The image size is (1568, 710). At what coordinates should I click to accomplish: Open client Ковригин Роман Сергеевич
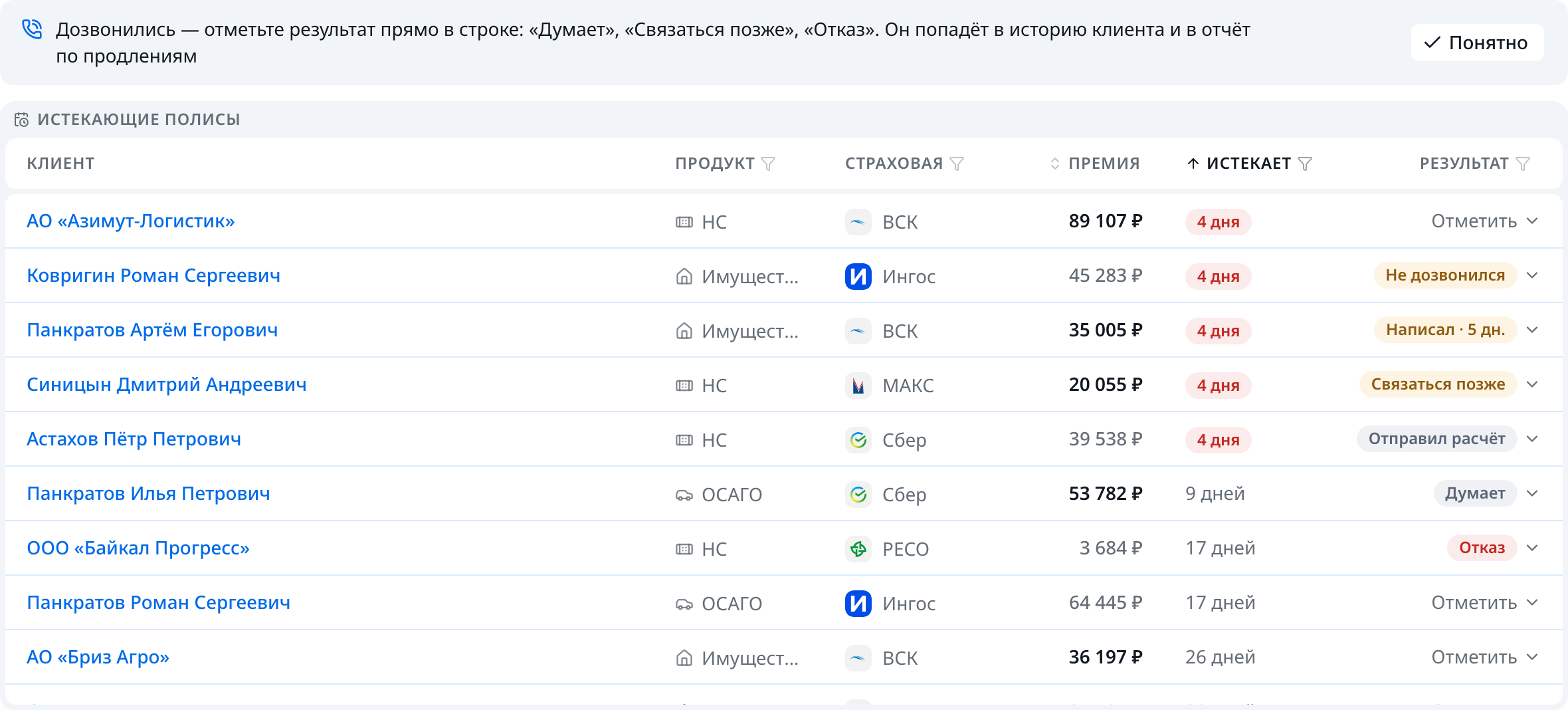click(x=153, y=276)
